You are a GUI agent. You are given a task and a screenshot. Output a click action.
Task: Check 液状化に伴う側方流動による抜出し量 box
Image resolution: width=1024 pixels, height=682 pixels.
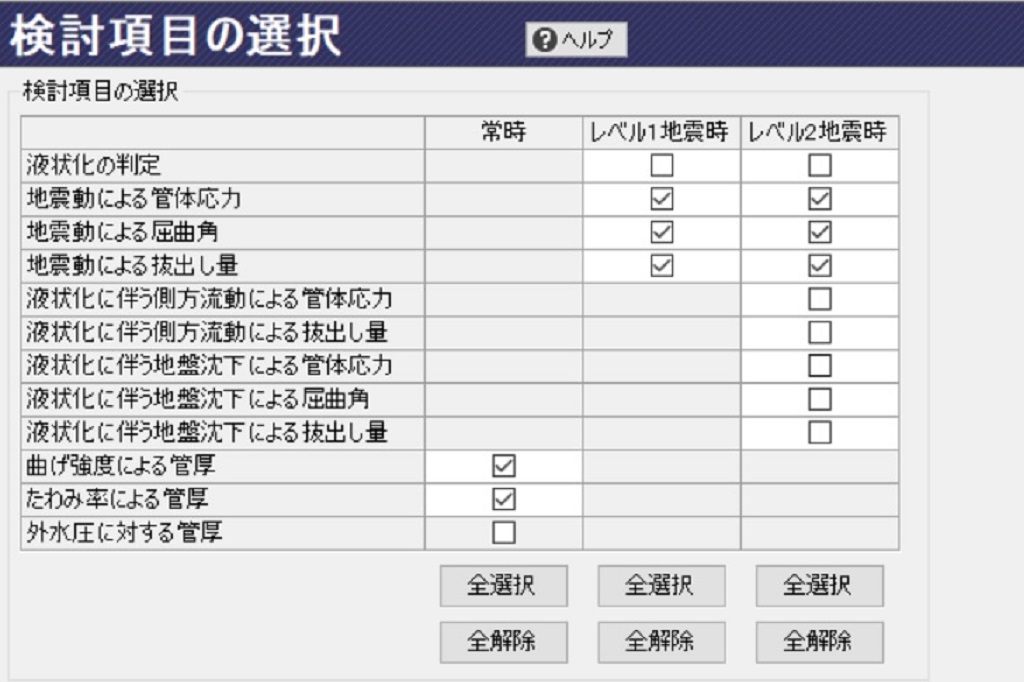click(x=820, y=333)
